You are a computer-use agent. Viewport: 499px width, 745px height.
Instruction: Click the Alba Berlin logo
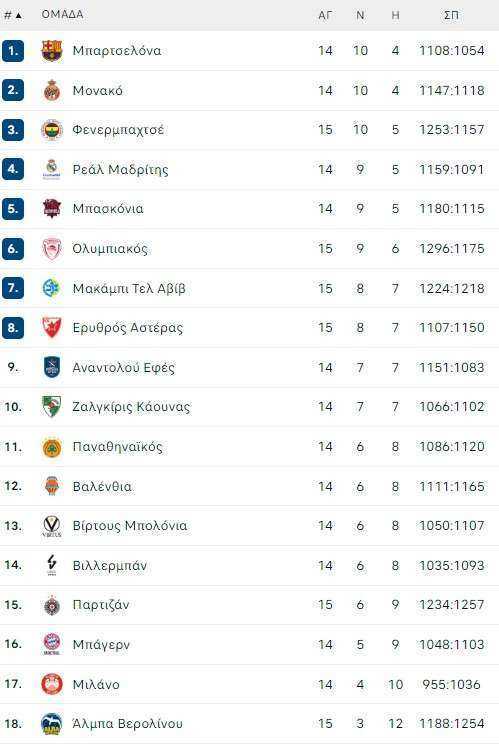(x=51, y=724)
